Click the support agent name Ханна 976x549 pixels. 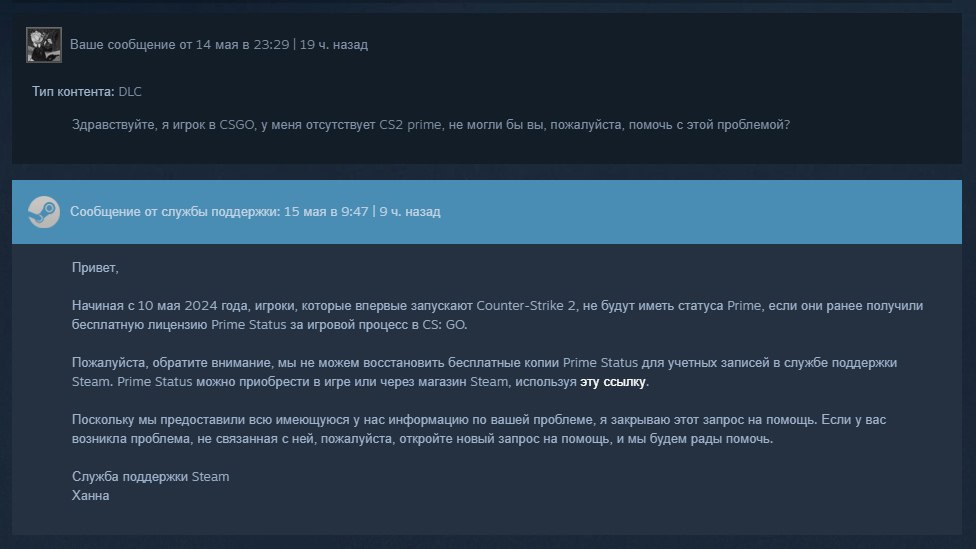click(x=90, y=495)
